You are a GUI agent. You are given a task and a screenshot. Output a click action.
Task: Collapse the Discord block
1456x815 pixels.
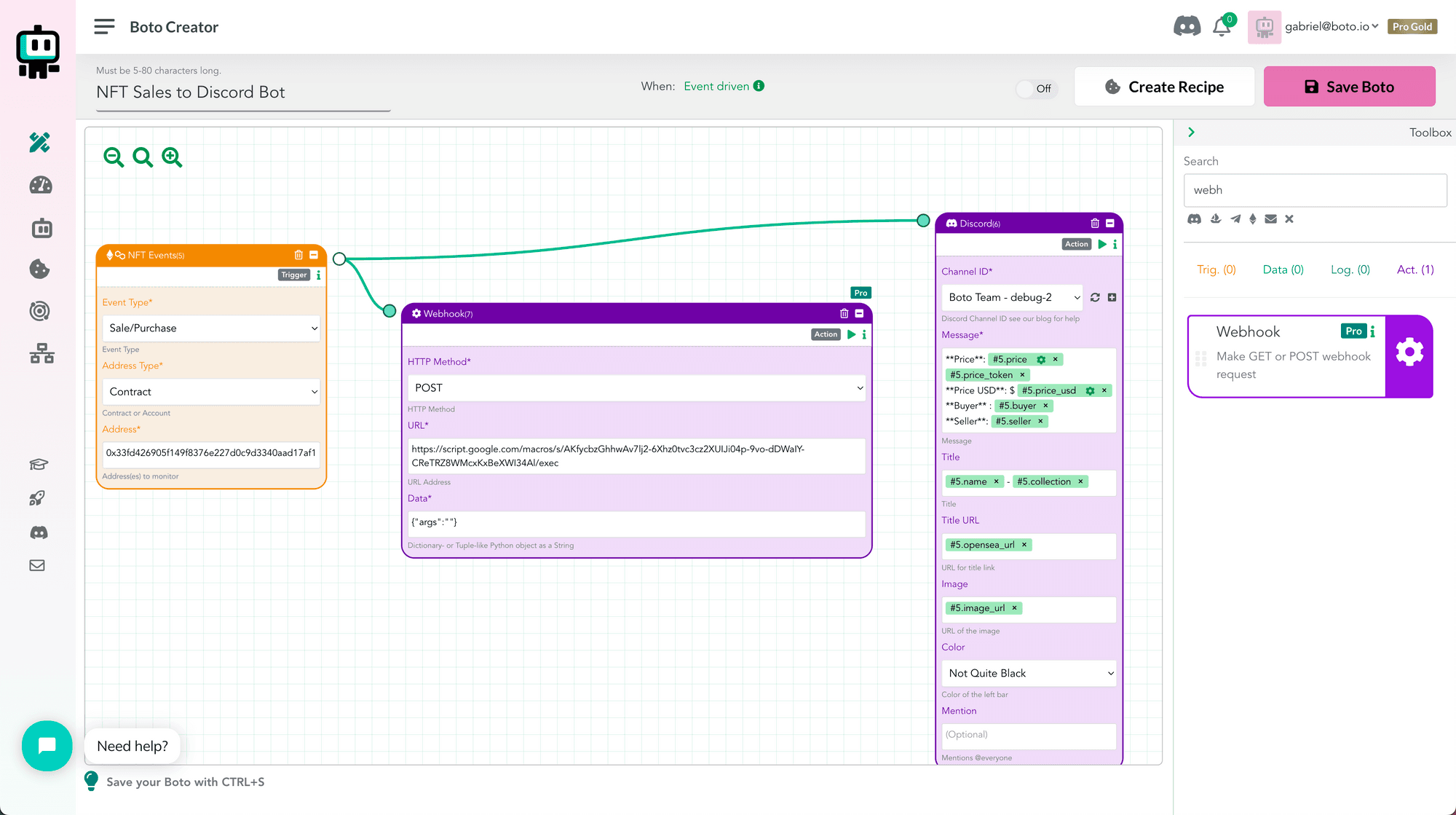pos(1110,223)
